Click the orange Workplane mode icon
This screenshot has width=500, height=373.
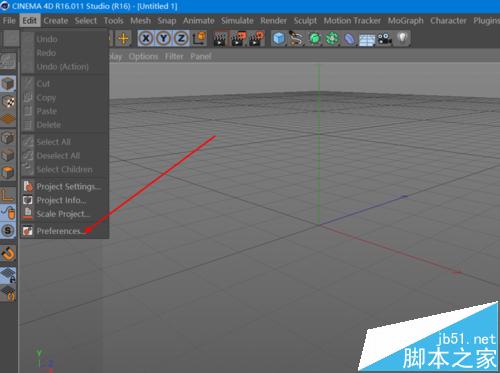[x=8, y=119]
